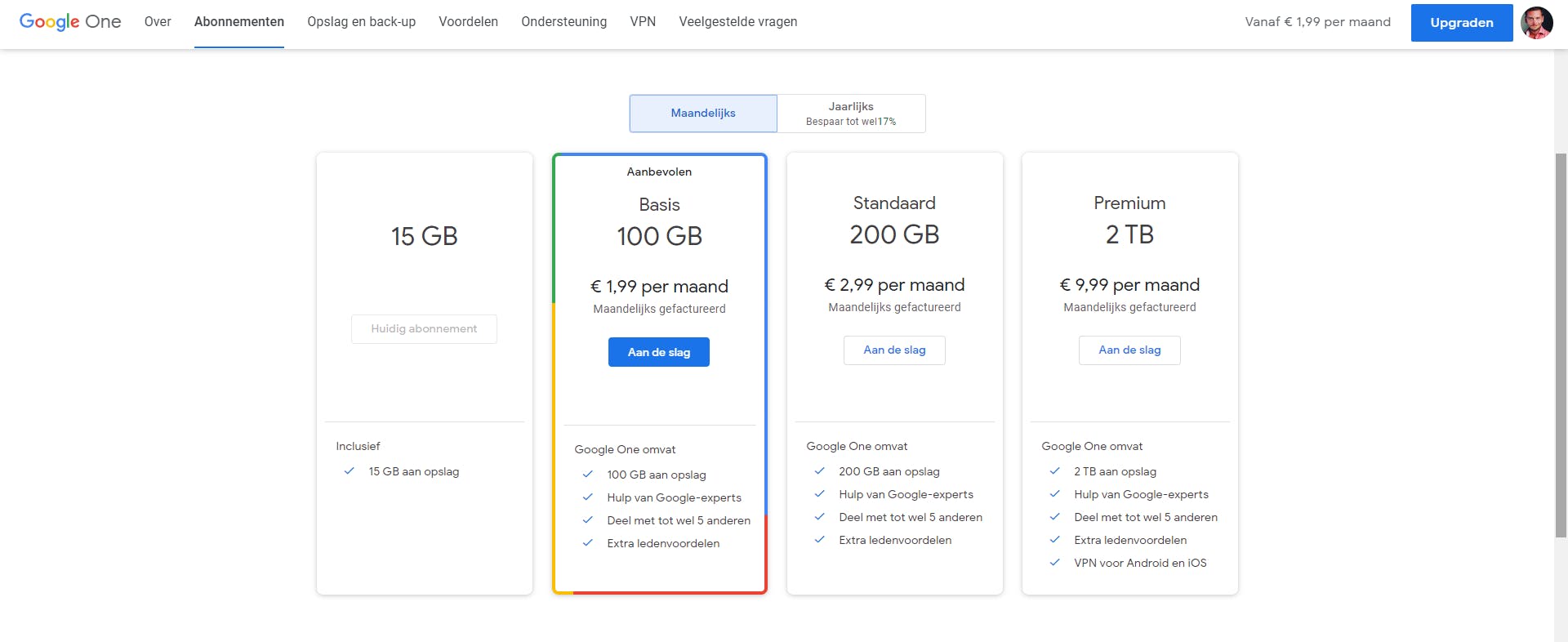Viewport: 1568px width, 642px height.
Task: Open Veelgestelde vragen page
Action: click(737, 22)
